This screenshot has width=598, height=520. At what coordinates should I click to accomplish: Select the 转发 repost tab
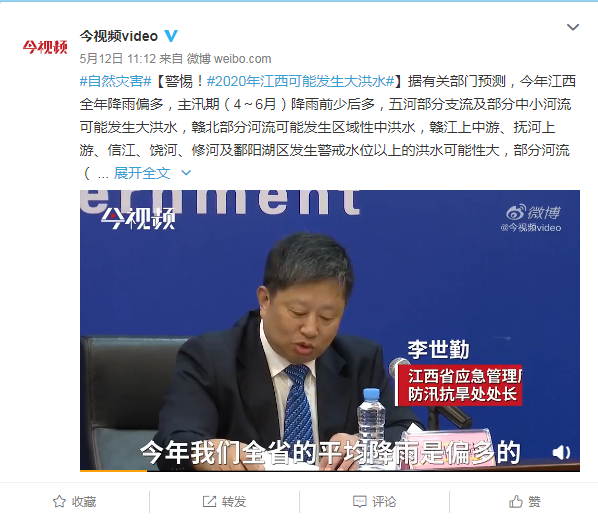pos(224,501)
